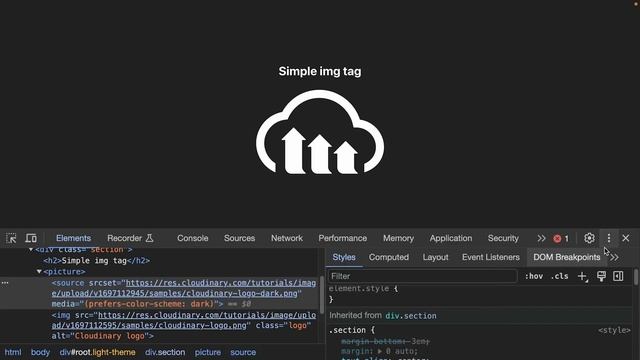Toggle the device toolbar icon
The image size is (640, 360).
31,238
